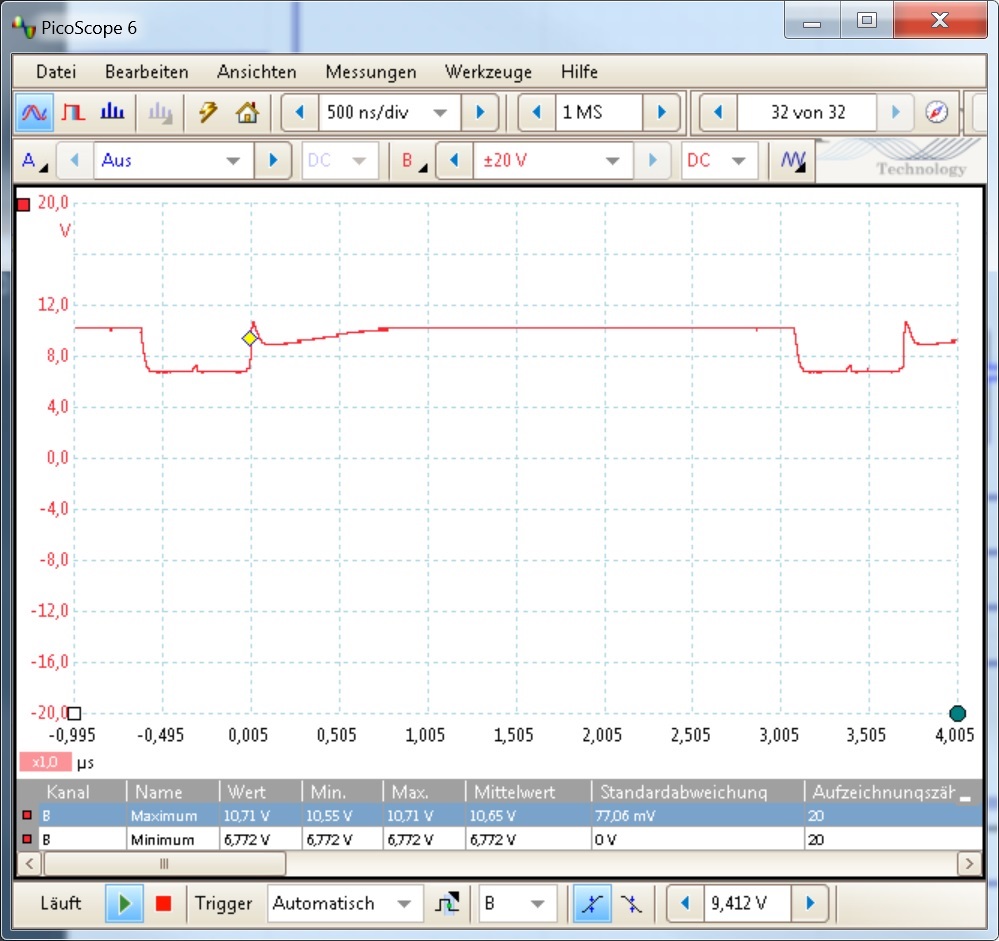Open the buffer navigator compass icon
Screen dimensions: 999x941
pyautogui.click(x=936, y=113)
